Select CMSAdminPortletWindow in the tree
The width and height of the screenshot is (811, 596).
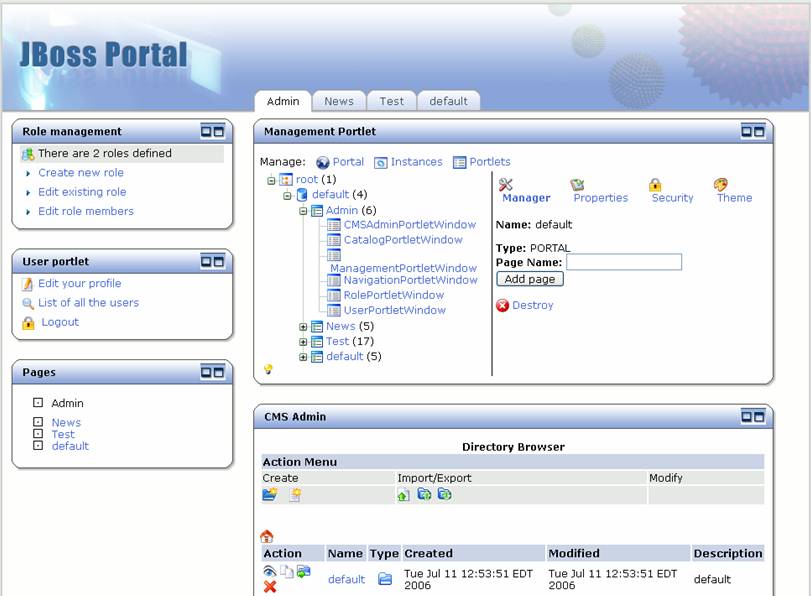[x=410, y=225]
